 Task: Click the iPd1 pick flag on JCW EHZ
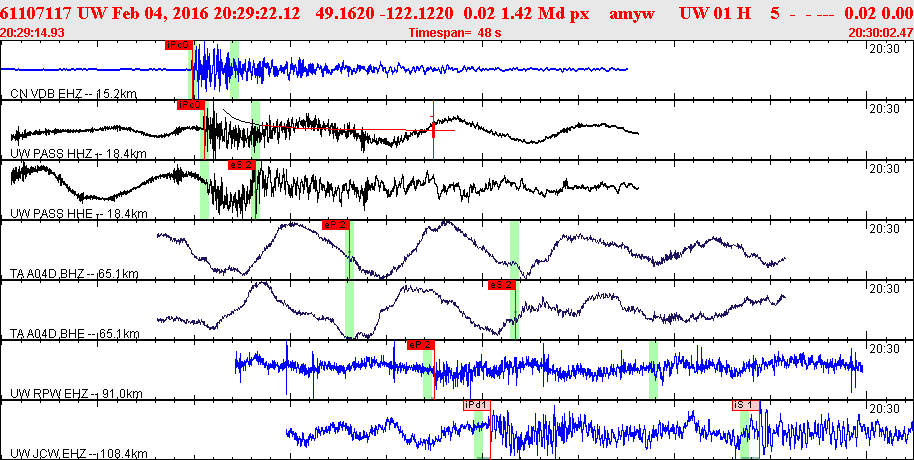477,405
